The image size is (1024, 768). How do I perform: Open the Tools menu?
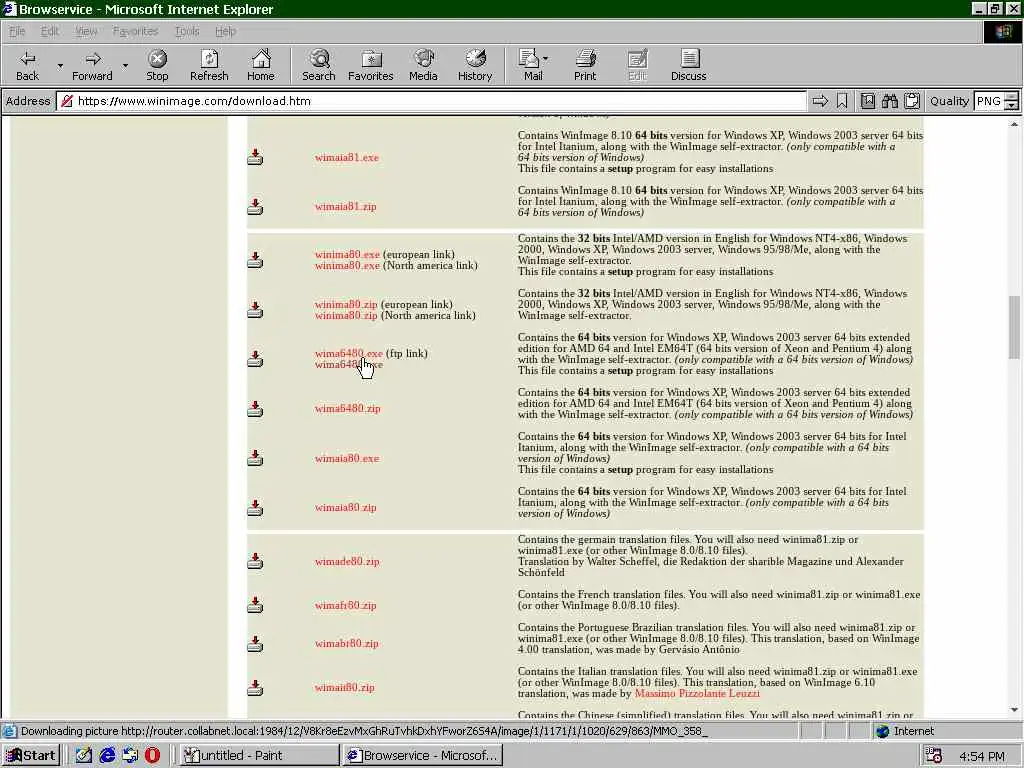tap(187, 31)
